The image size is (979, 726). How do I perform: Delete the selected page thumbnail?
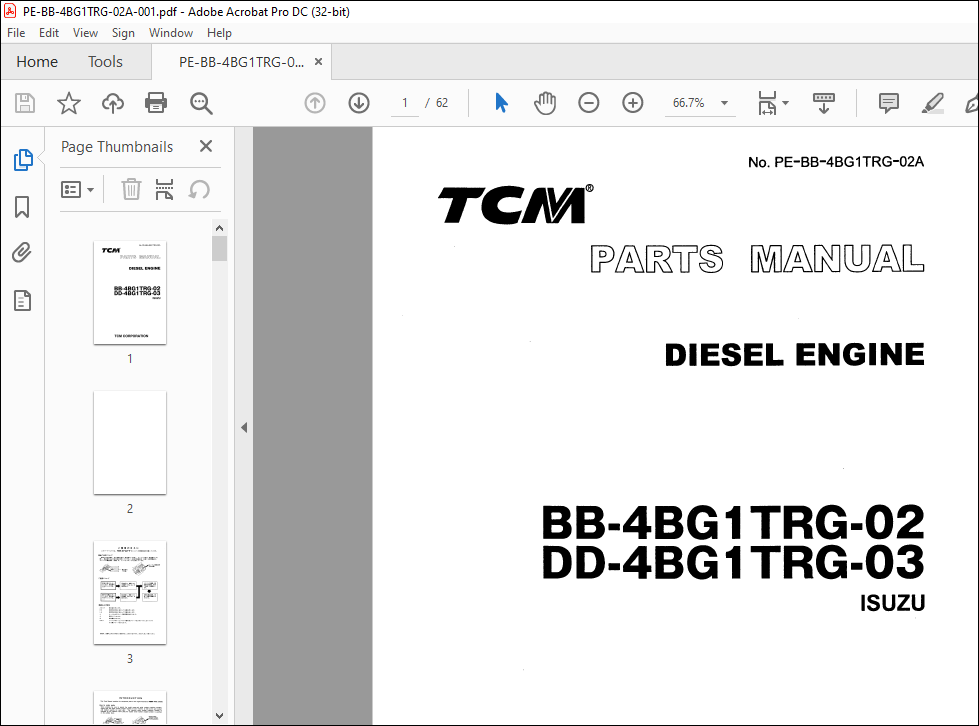coord(131,189)
